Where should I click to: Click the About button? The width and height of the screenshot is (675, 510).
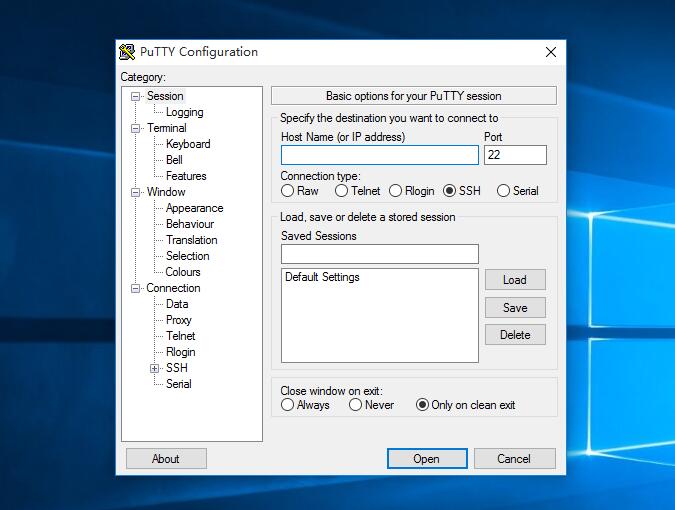pyautogui.click(x=166, y=459)
